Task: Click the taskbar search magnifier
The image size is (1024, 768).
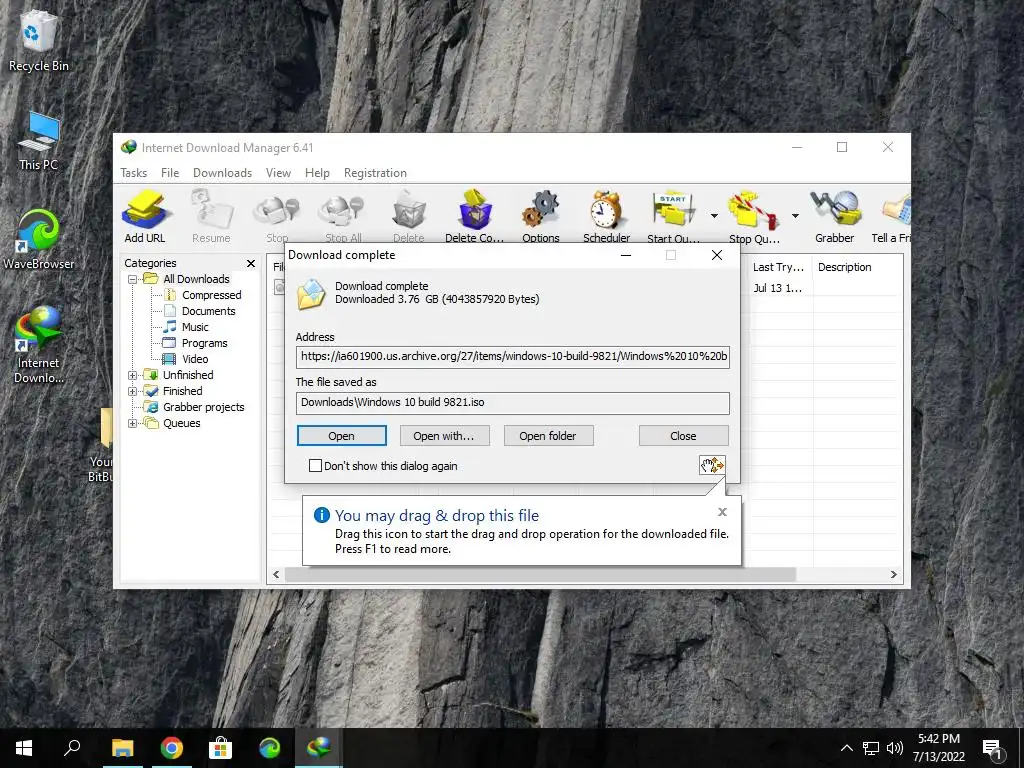Action: [x=72, y=748]
